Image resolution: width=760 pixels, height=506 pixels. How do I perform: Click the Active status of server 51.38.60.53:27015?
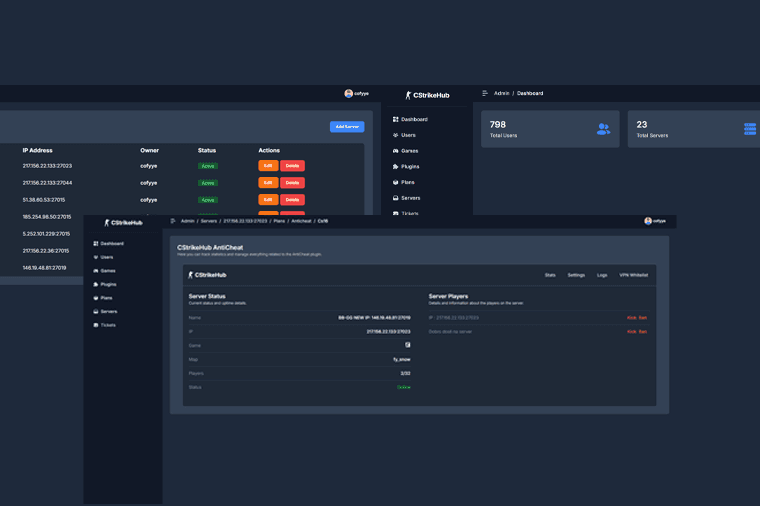click(x=208, y=200)
